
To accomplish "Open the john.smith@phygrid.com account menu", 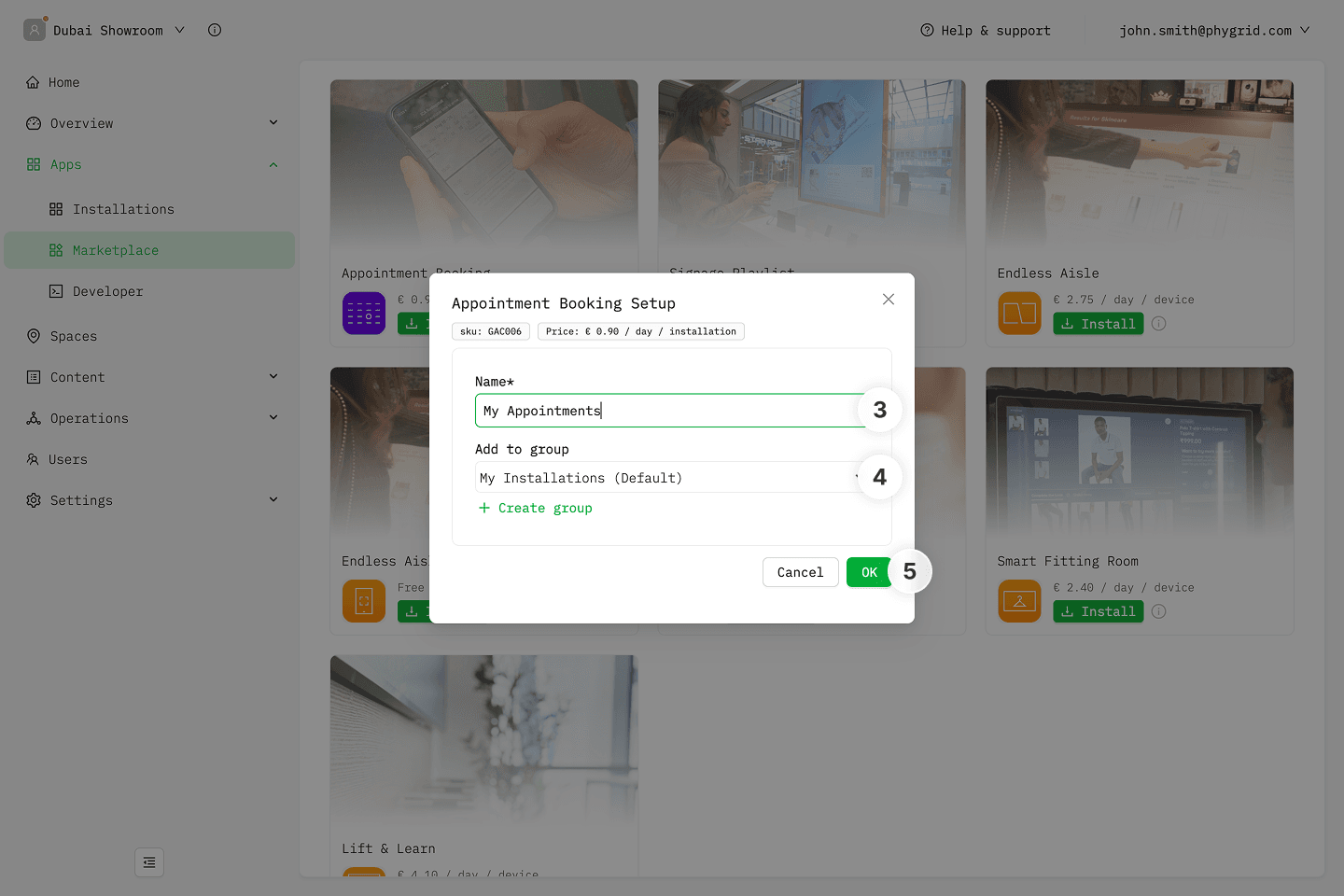I will click(1213, 30).
